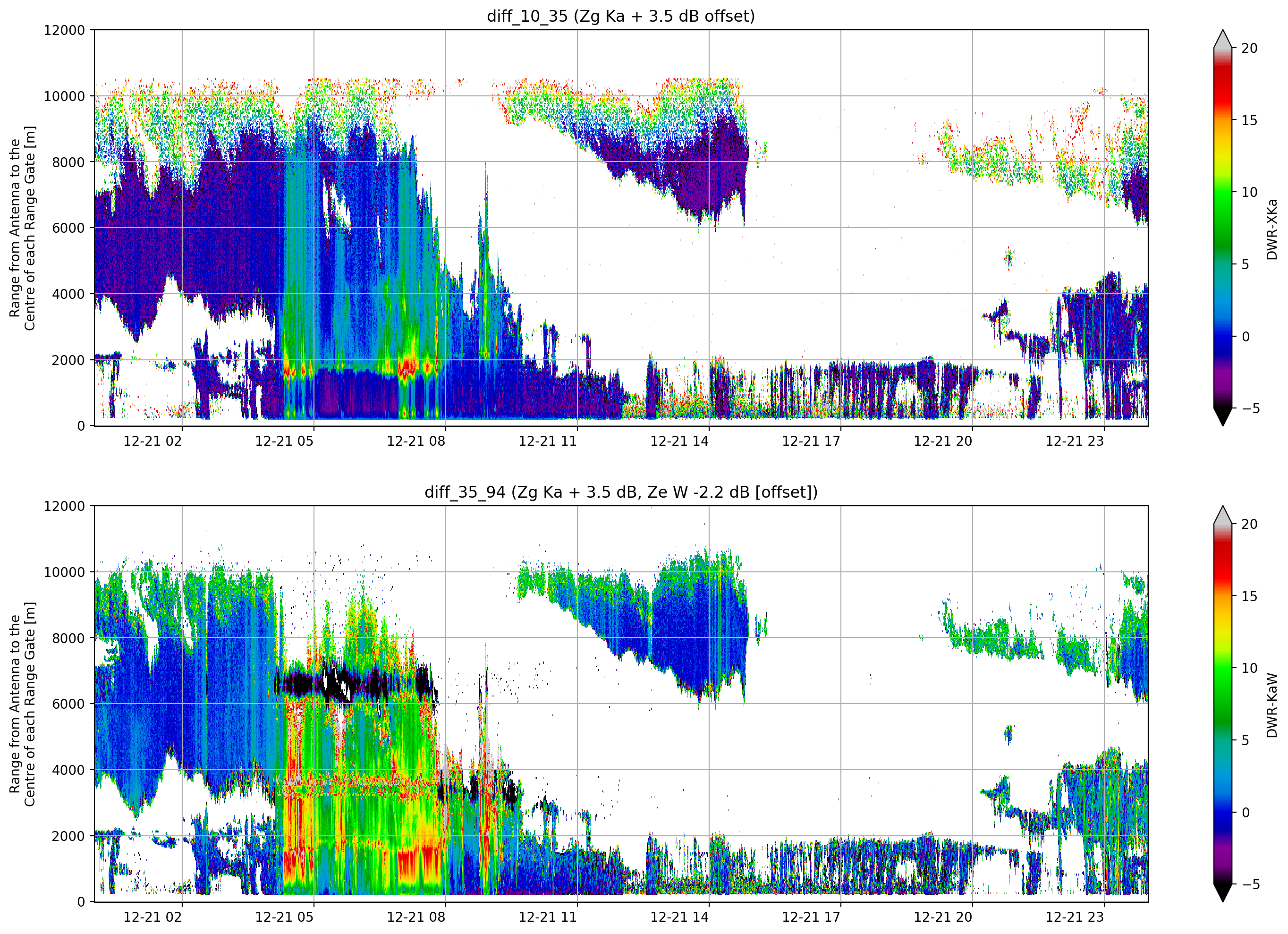
Task: Click the bottom colorbar lower extend arrow
Action: coord(1223,893)
